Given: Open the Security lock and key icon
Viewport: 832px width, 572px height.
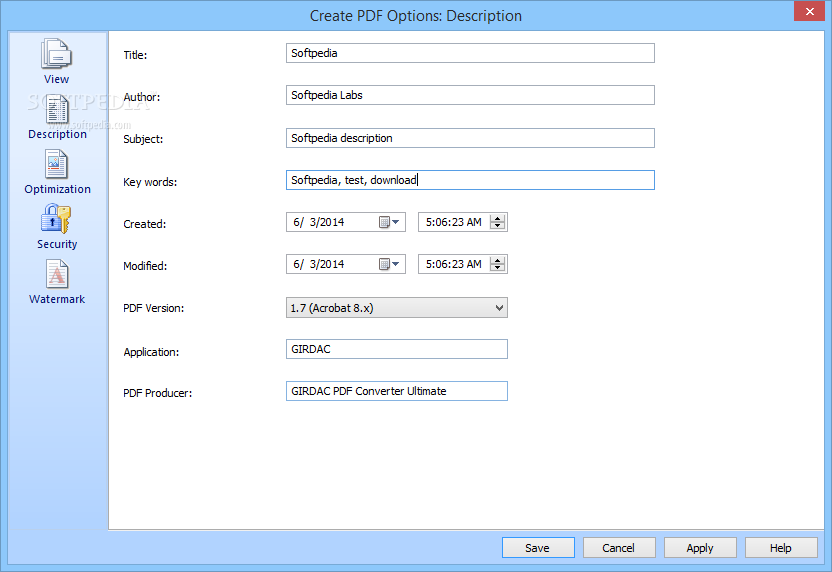Looking at the screenshot, I should coord(56,219).
